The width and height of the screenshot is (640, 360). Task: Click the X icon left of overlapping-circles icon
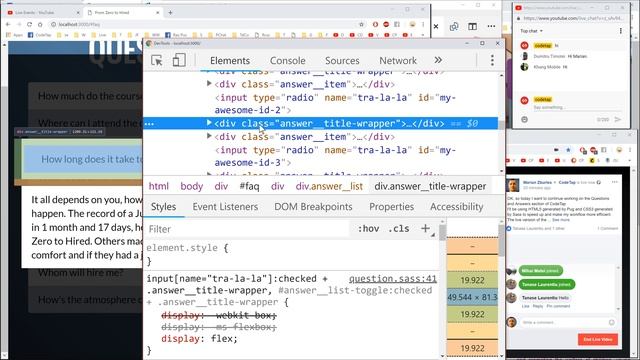coord(436,27)
